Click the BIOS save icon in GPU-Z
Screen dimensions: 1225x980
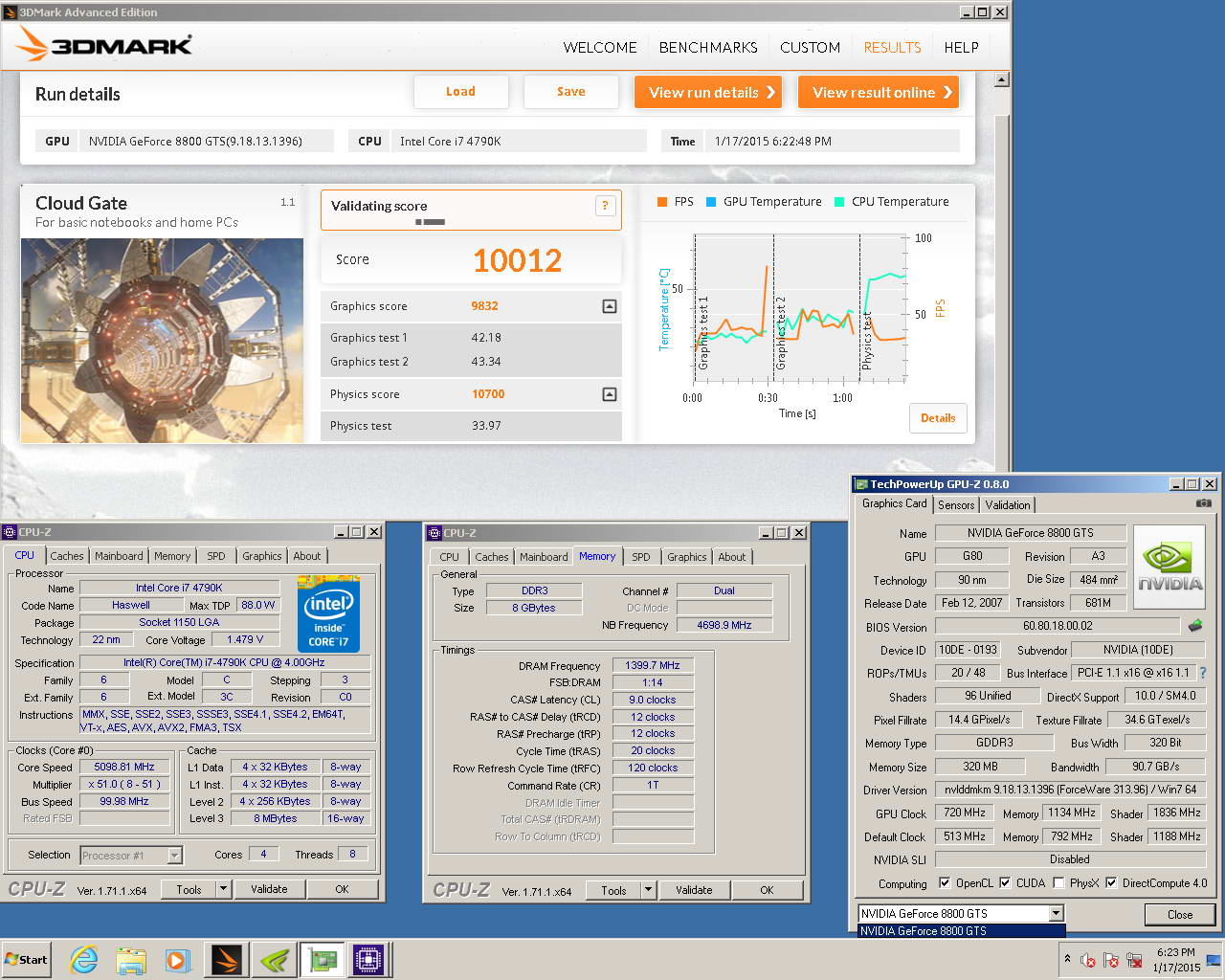click(x=1195, y=626)
